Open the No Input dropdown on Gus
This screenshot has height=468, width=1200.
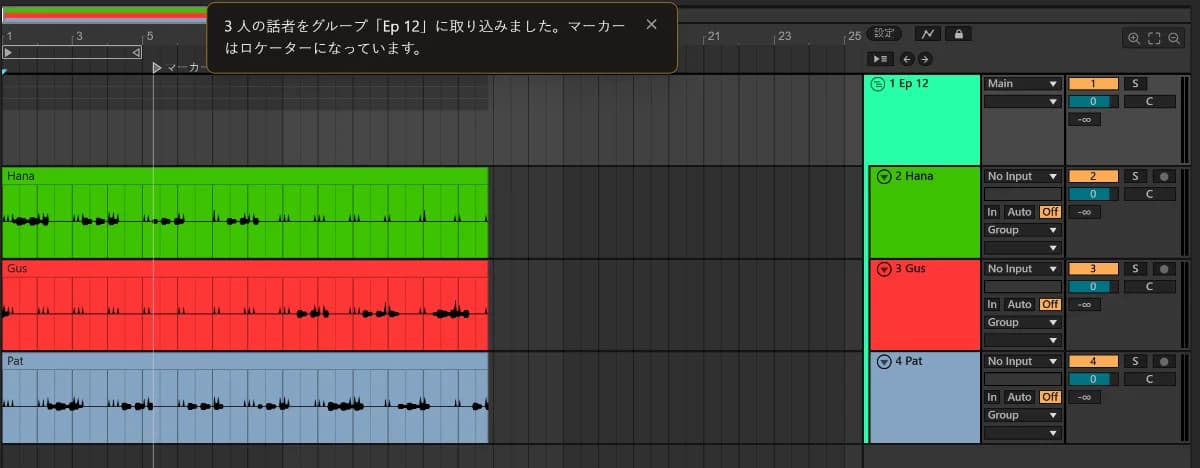tap(1022, 269)
